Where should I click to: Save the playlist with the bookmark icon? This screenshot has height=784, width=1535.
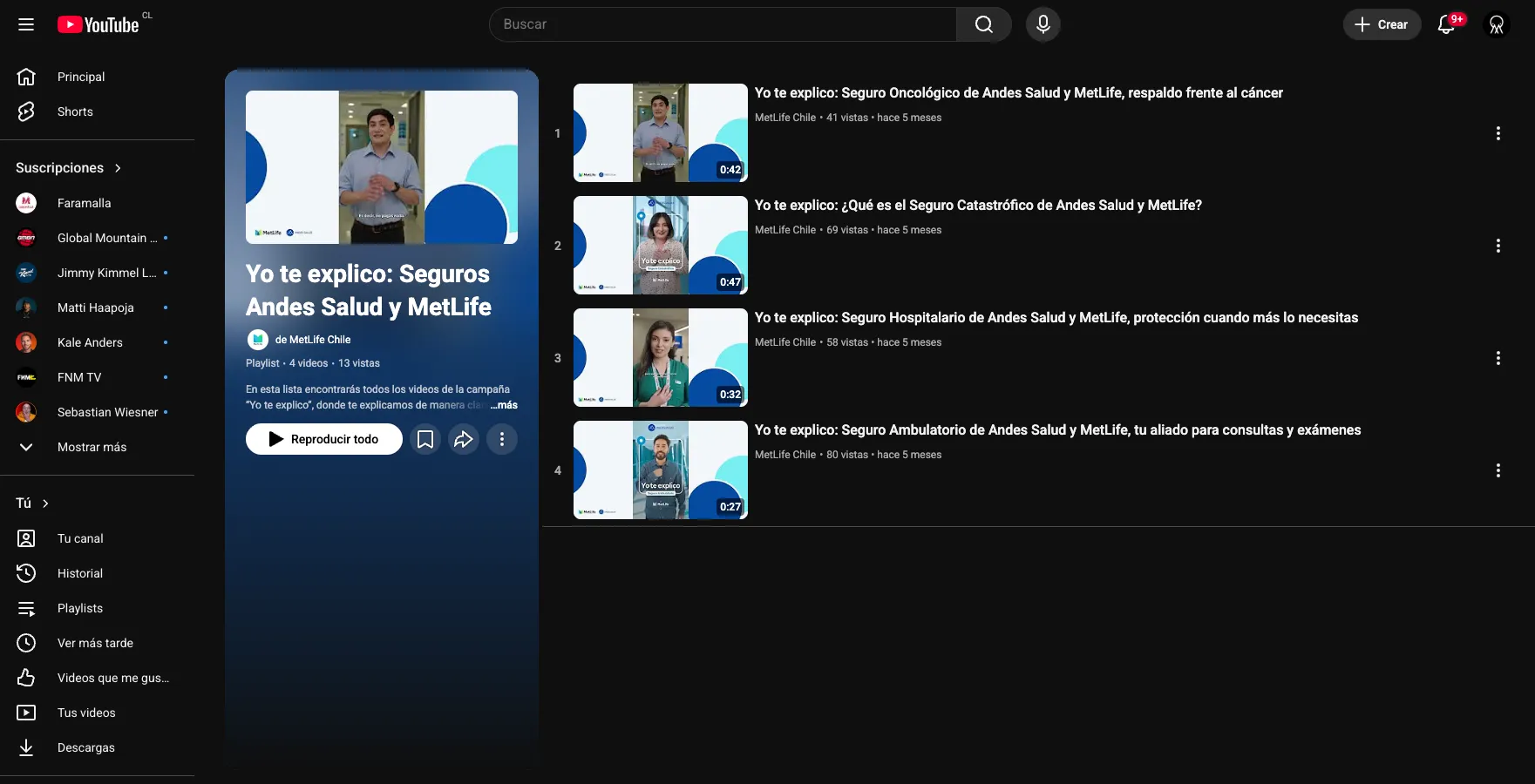point(425,439)
